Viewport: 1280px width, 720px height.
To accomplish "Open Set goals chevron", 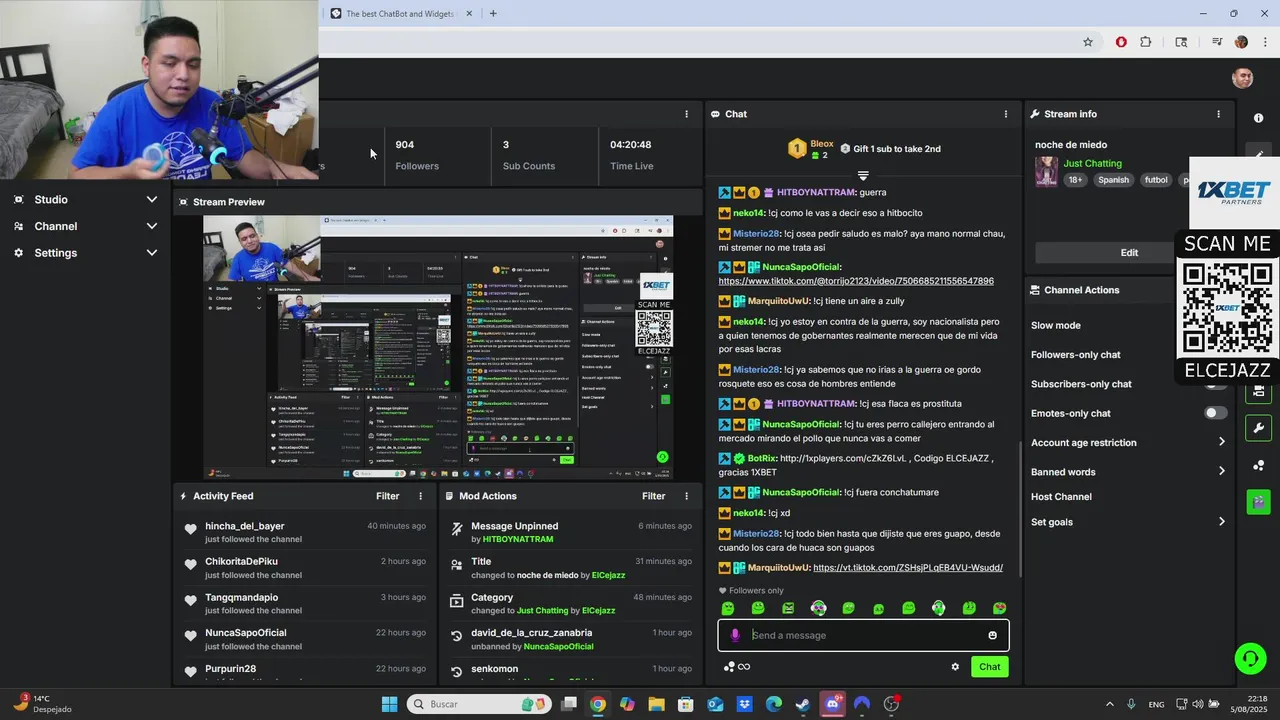I will click(x=1221, y=522).
